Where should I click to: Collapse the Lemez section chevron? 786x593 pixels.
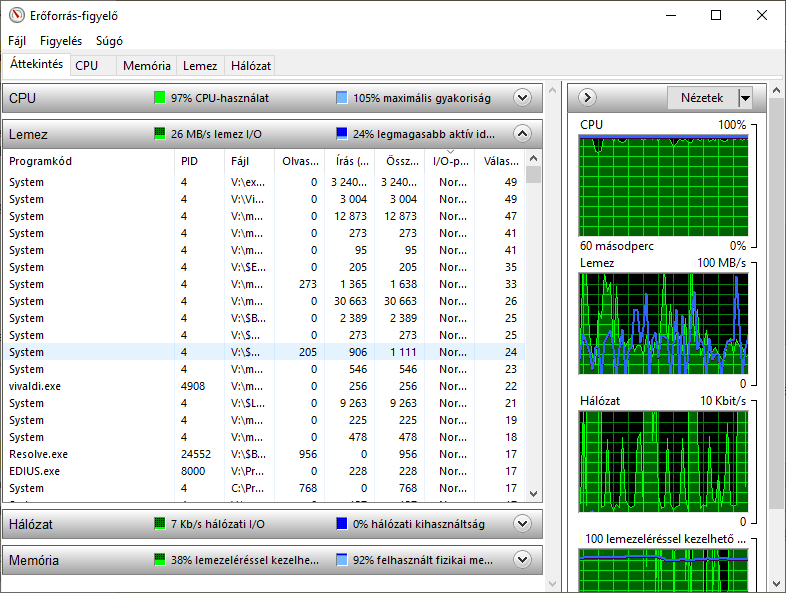522,134
